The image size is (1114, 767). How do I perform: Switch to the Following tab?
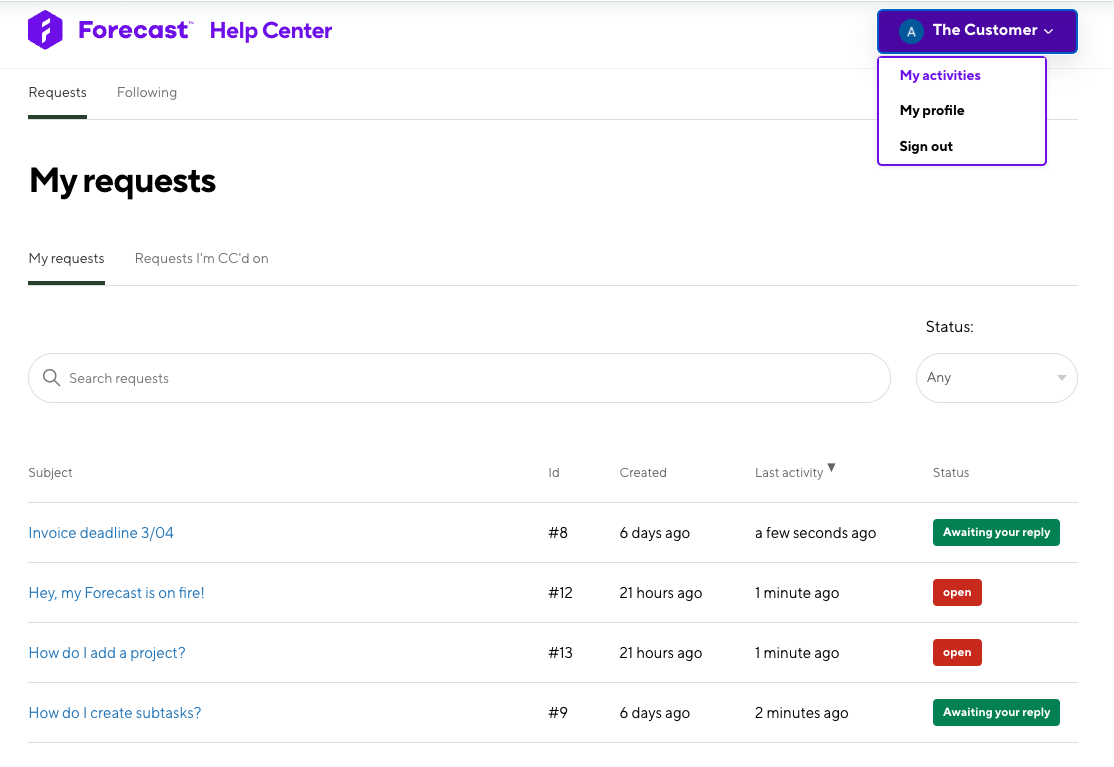tap(147, 92)
